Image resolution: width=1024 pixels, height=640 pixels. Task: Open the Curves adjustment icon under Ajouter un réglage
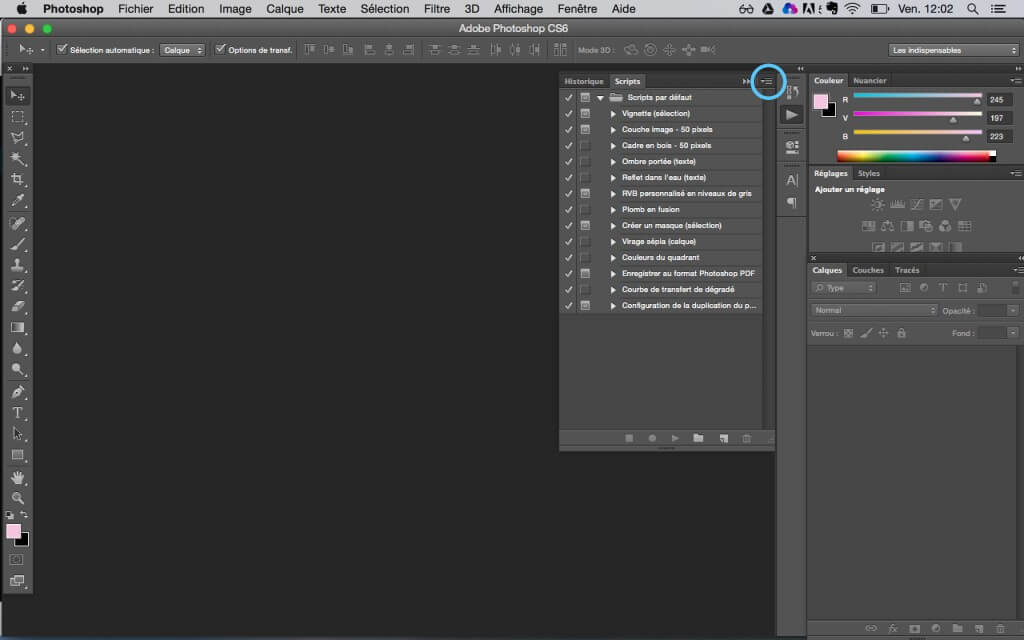[917, 204]
